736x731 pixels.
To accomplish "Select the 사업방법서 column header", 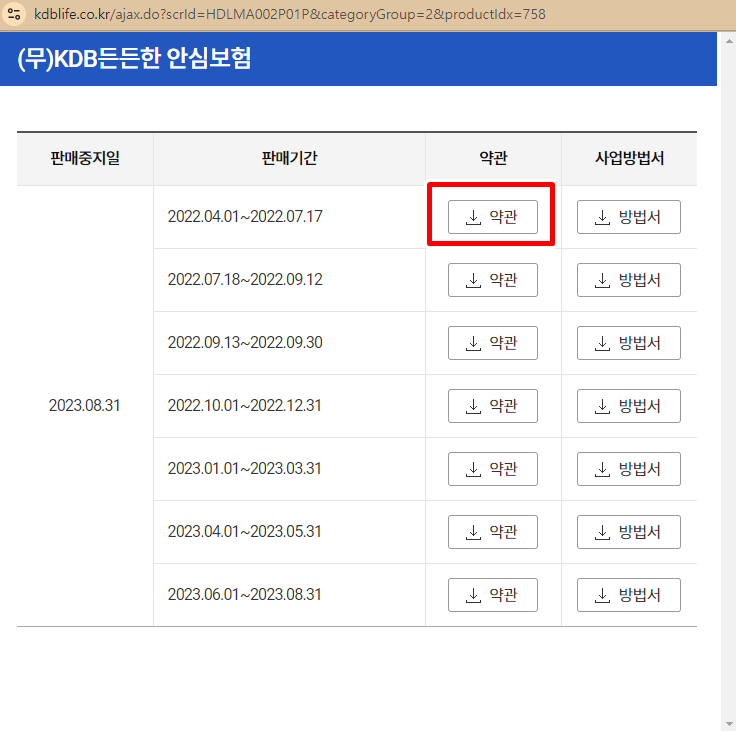I will 629,158.
